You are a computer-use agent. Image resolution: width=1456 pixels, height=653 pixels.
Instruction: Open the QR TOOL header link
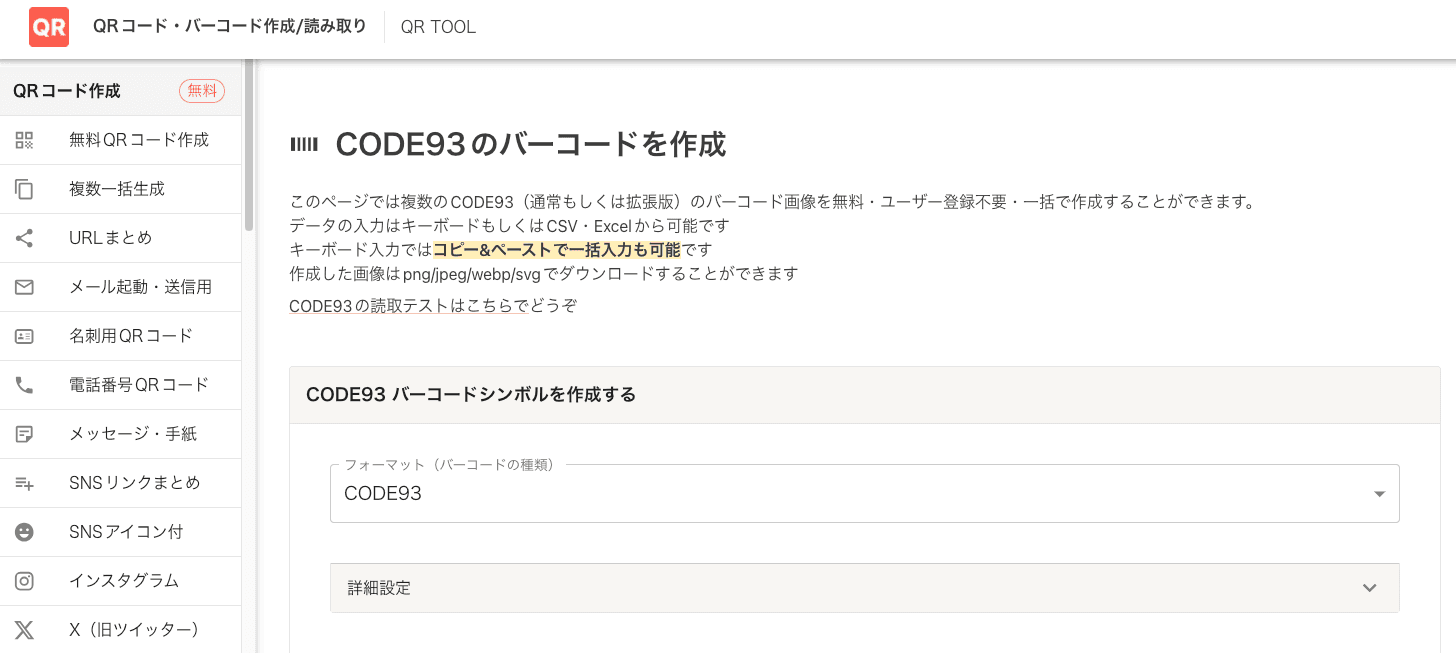(x=438, y=27)
